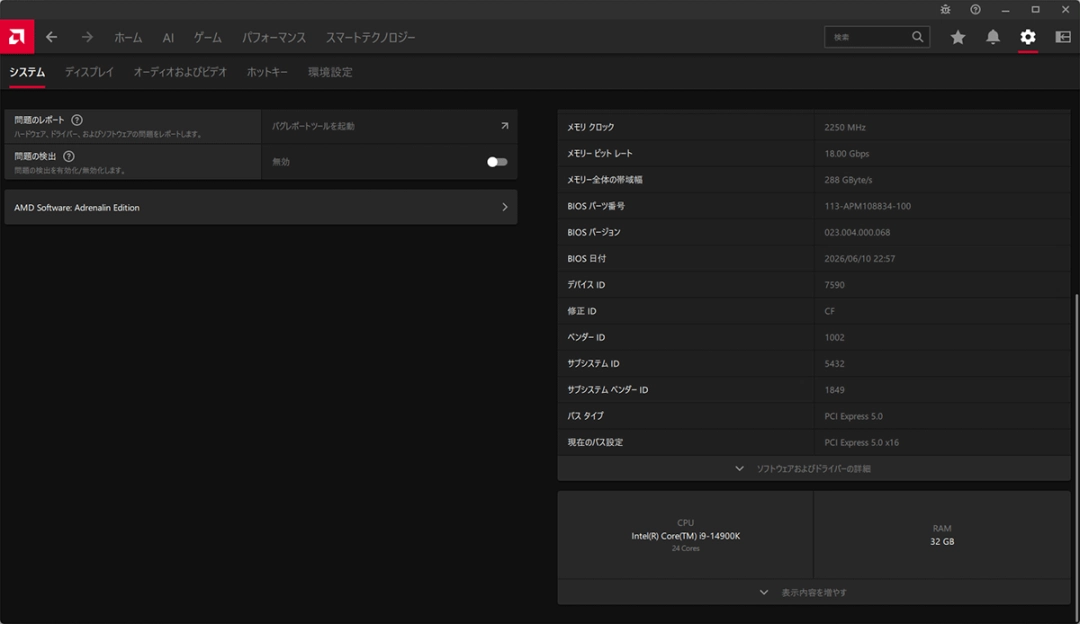Screen dimensions: 1080x624
Task: Open the スマートテクノロジー menu
Action: point(370,37)
